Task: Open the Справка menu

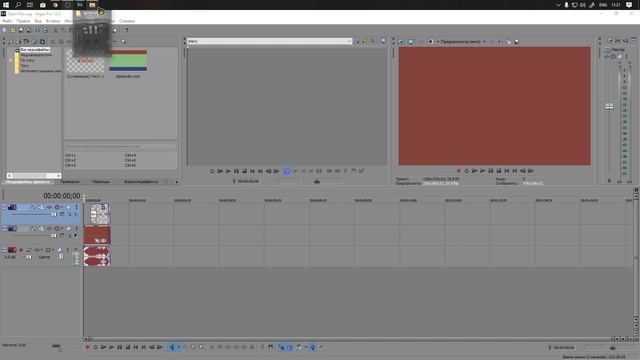Action: 127,21
